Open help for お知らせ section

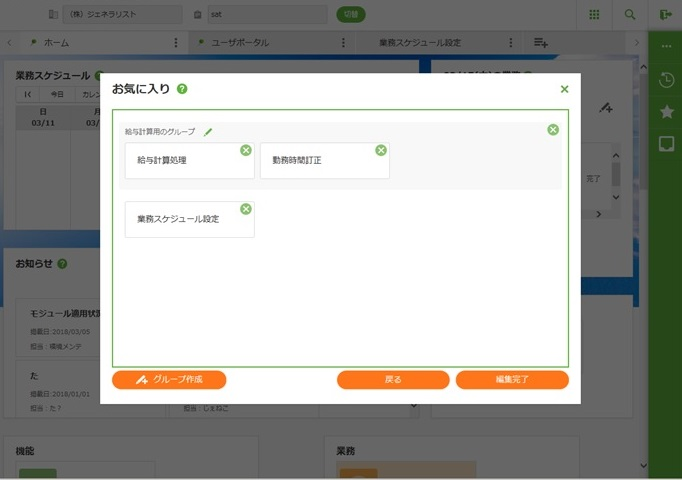tap(62, 263)
